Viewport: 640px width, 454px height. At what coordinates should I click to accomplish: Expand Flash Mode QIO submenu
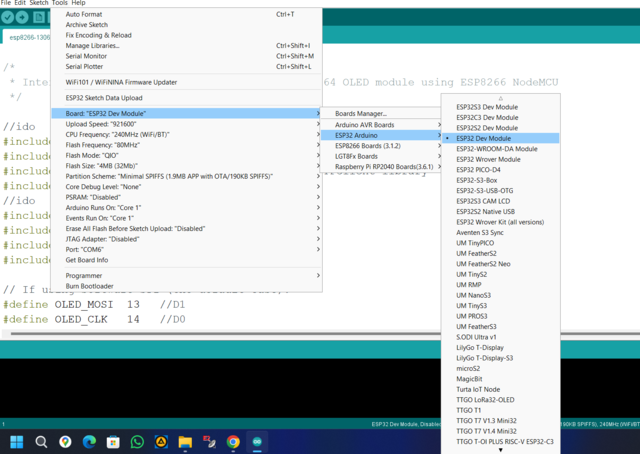(x=187, y=156)
